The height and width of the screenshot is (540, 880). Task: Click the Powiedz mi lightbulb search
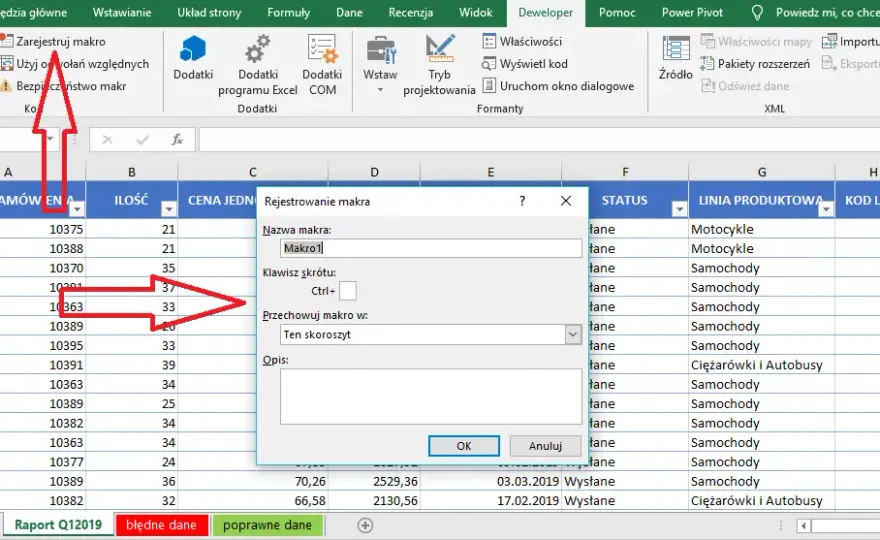757,12
